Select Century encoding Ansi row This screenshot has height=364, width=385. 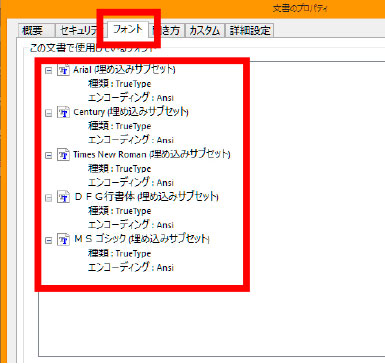(x=131, y=139)
